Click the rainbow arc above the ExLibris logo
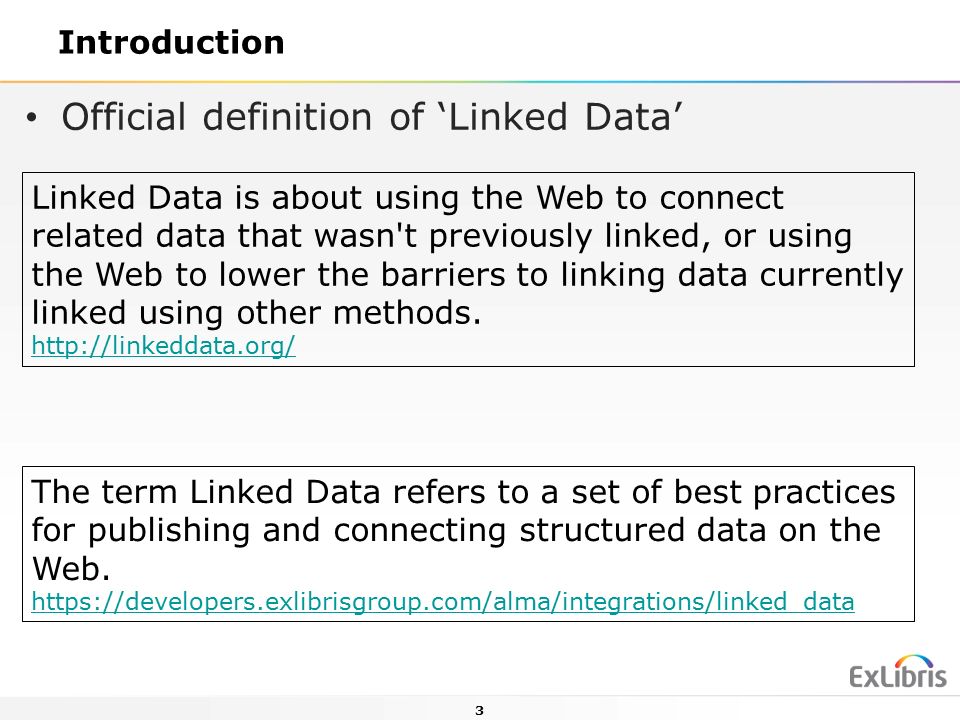This screenshot has height=720, width=960. tap(914, 661)
